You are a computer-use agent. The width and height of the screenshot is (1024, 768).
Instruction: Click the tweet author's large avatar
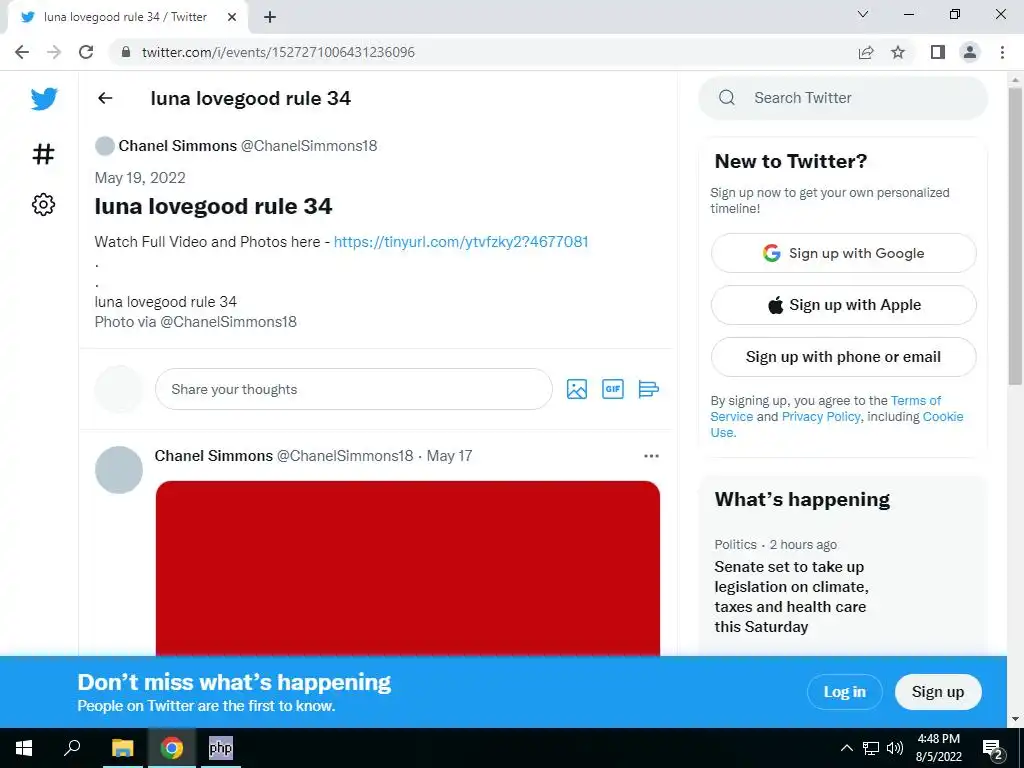click(119, 470)
